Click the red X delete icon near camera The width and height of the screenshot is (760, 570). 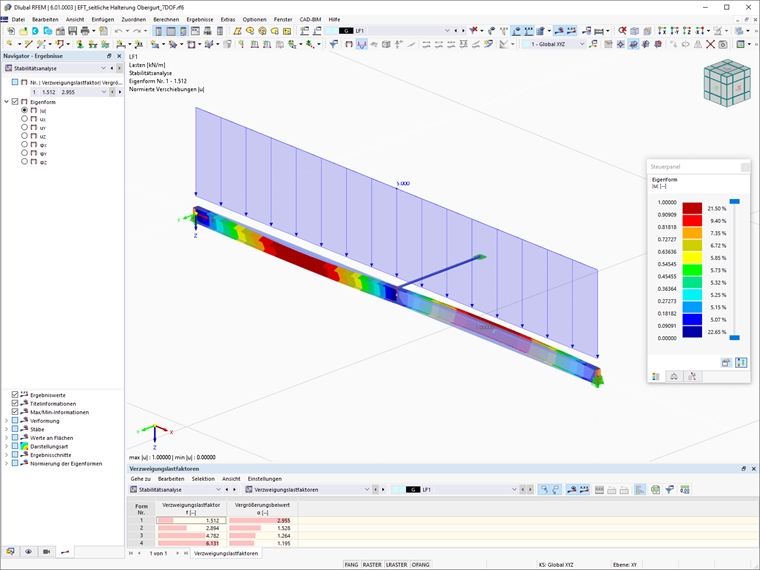tap(710, 44)
